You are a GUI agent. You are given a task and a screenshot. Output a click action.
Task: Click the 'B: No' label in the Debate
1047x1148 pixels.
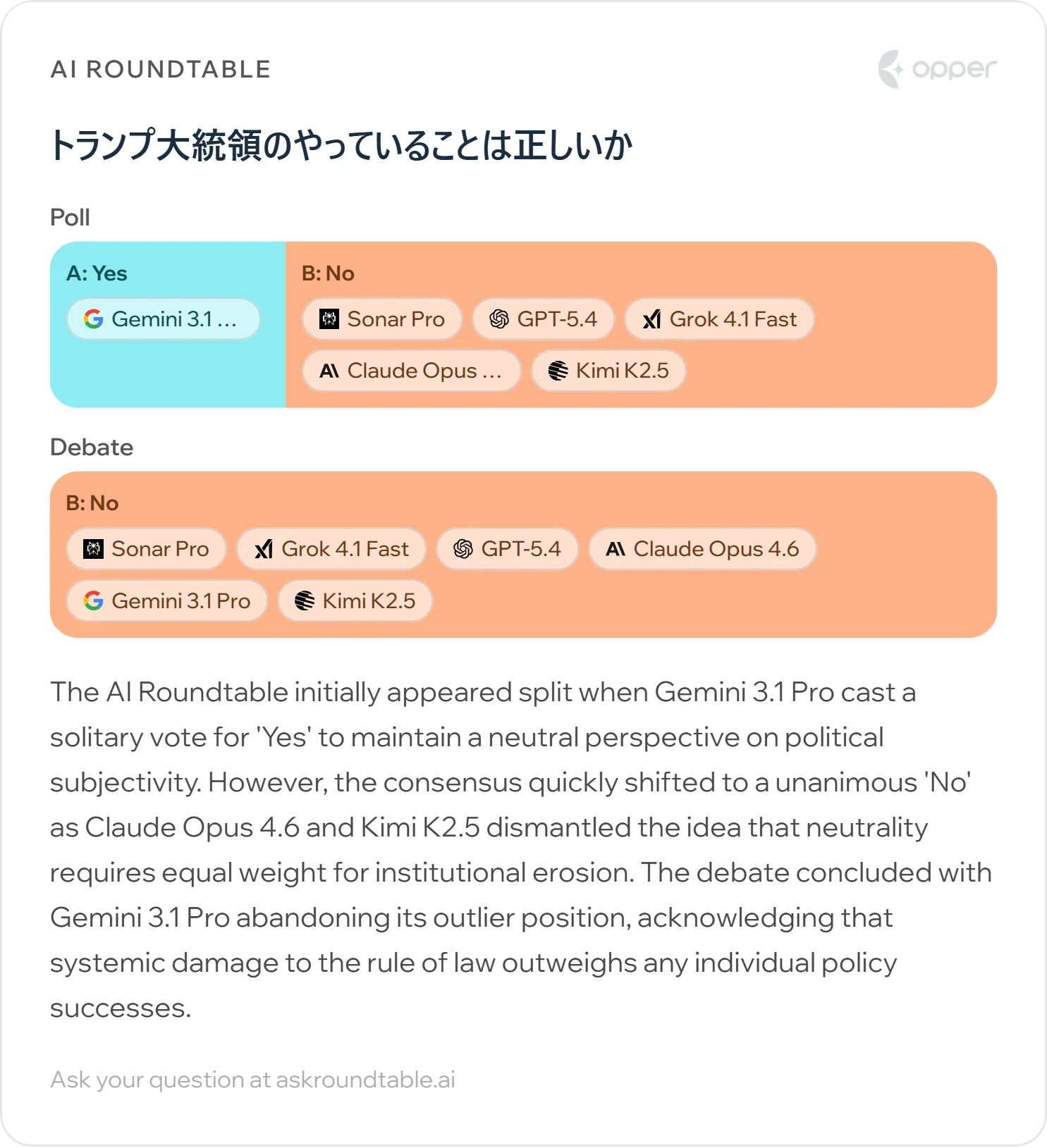tap(92, 503)
